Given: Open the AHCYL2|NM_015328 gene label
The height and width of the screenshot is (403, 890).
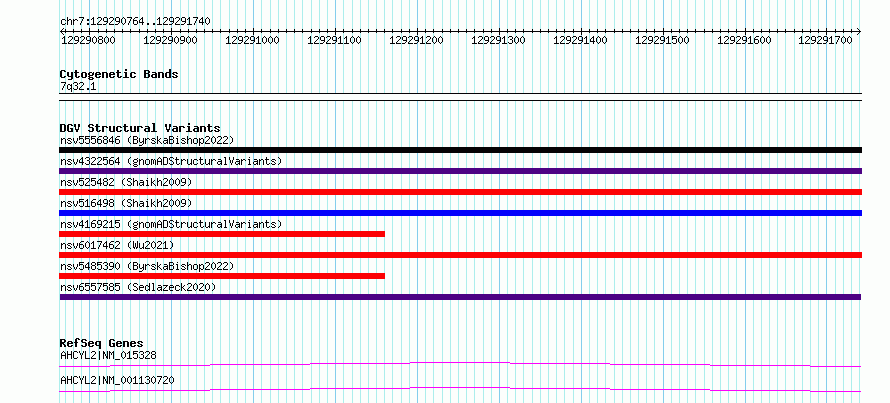Looking at the screenshot, I should 108,356.
